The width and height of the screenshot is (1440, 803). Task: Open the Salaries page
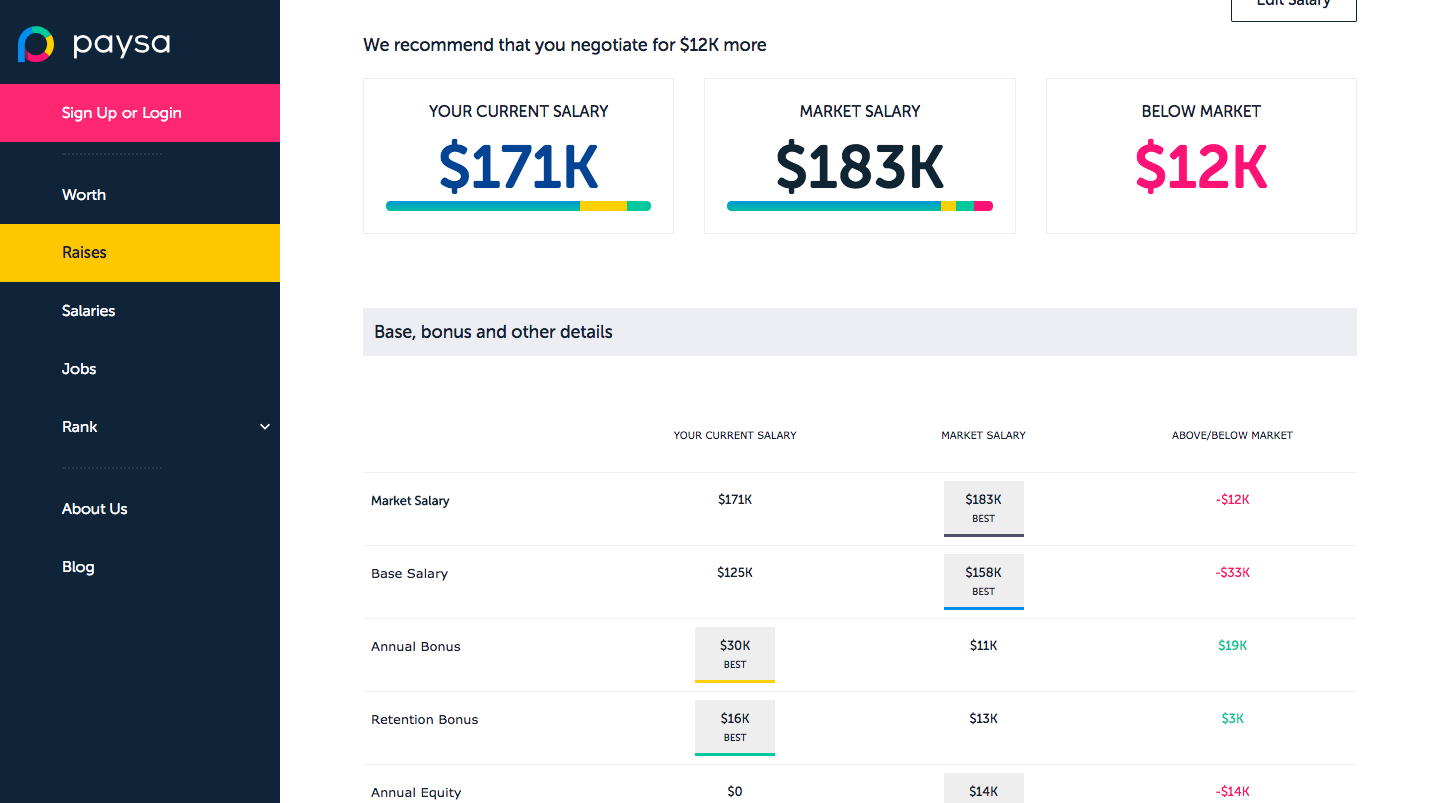click(88, 311)
